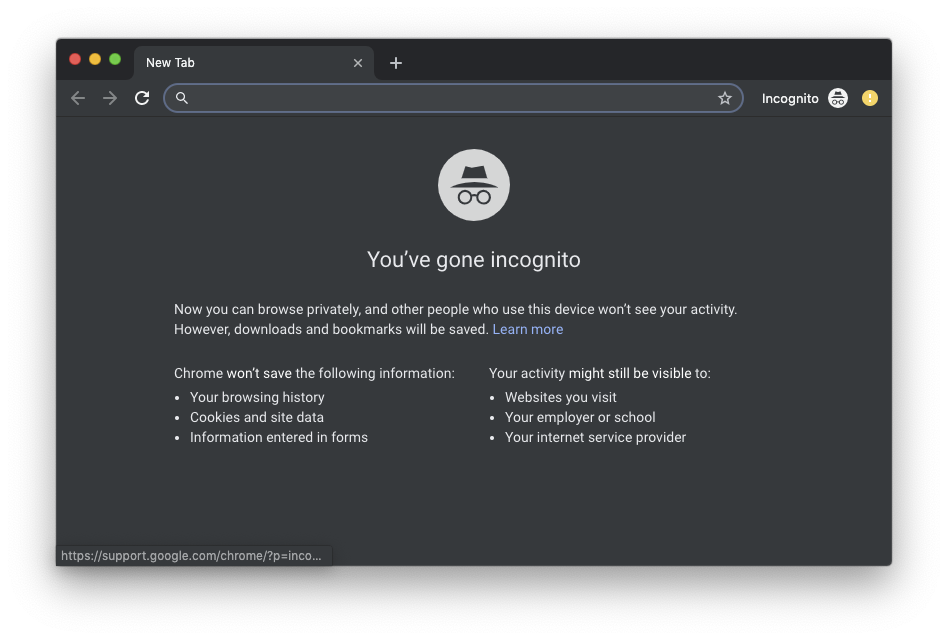Click the Incognito hat-and-glasses toolbar icon
Viewport: 948px width, 640px height.
(838, 98)
